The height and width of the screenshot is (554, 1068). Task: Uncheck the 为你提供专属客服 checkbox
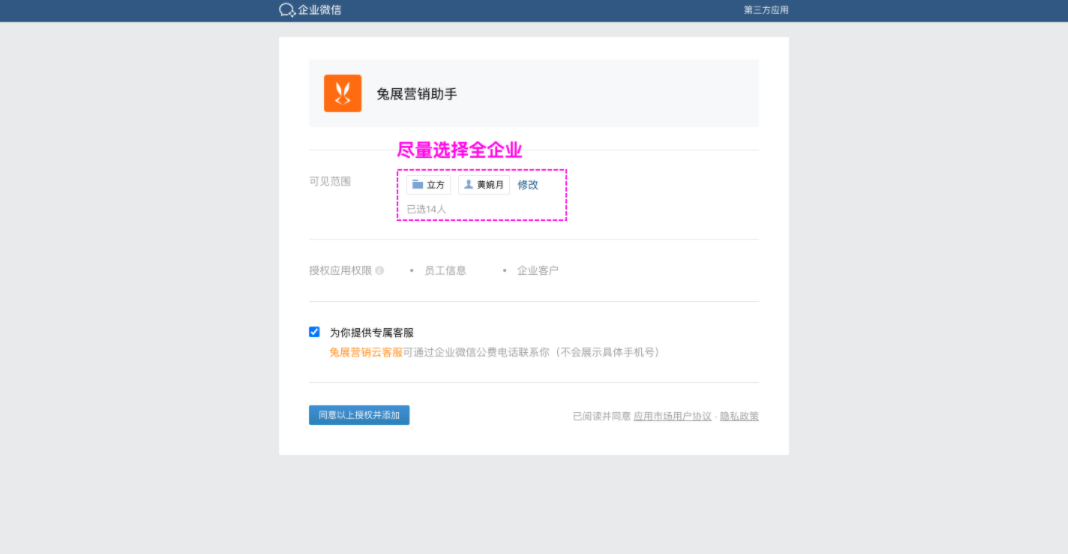pos(314,332)
